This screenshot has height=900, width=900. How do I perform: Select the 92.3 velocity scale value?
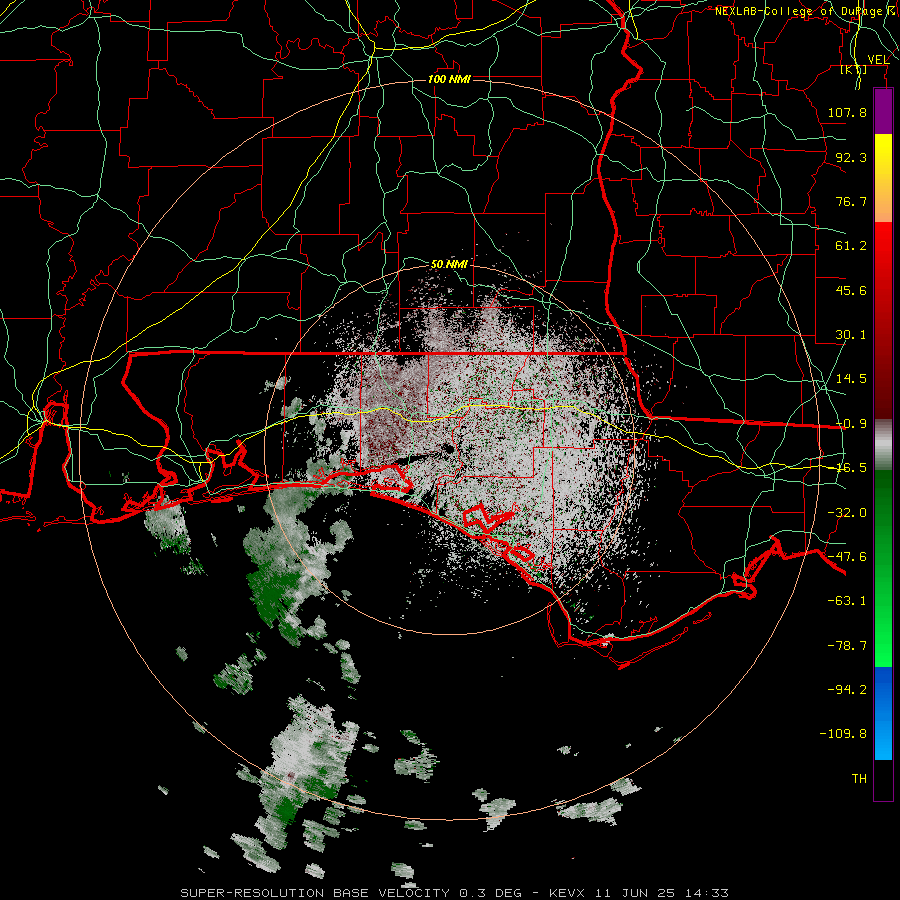[x=851, y=157]
